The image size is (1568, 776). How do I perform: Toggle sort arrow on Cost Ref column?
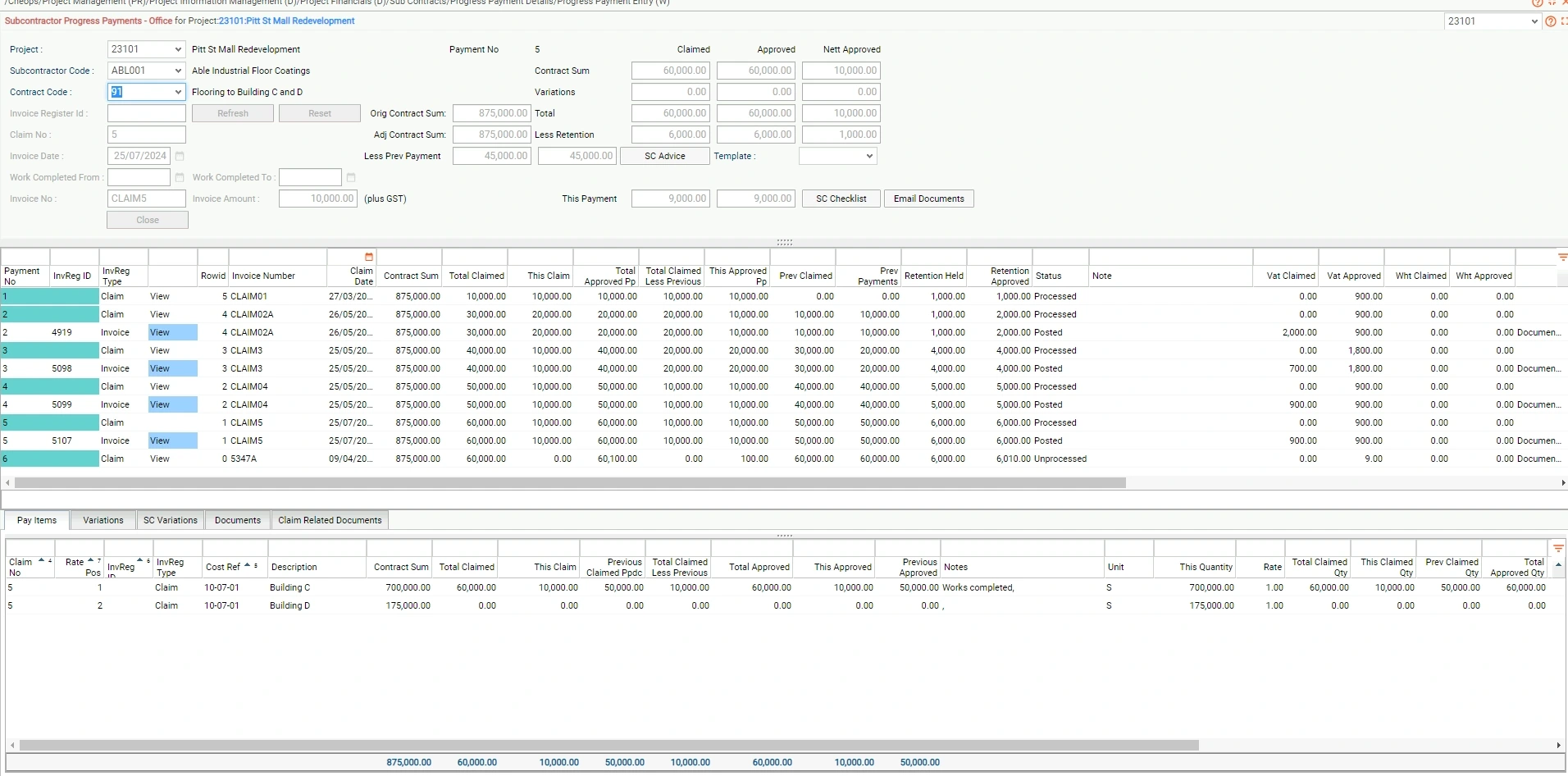pos(248,566)
